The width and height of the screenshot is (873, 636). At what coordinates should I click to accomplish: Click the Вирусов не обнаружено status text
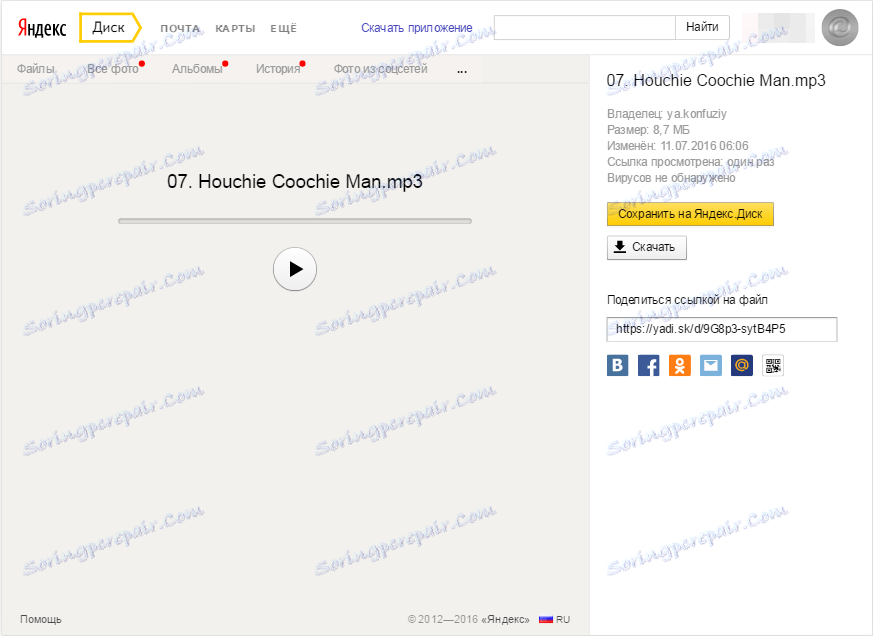click(671, 178)
